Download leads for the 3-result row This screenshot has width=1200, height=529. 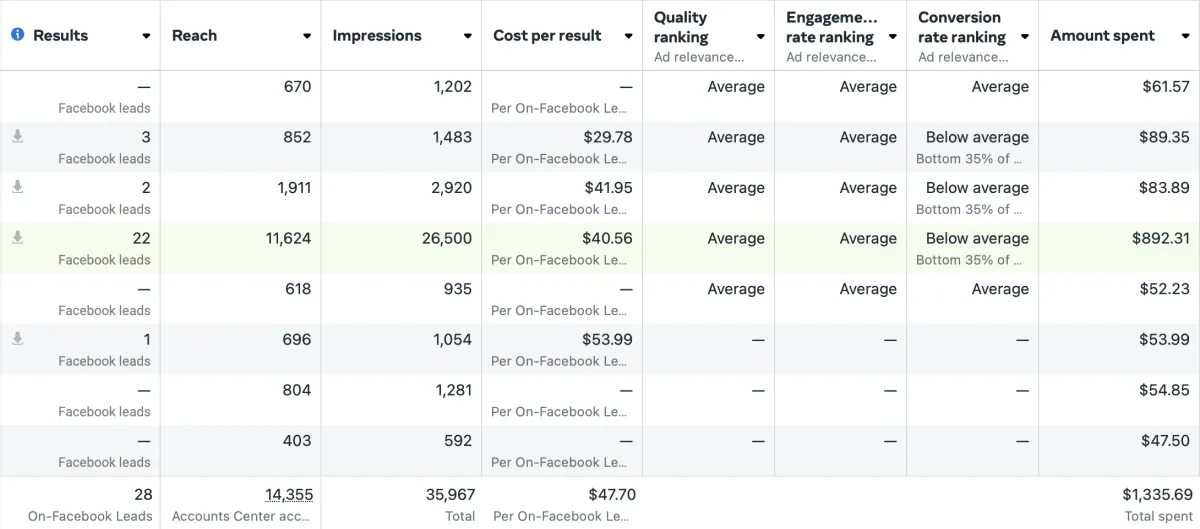[x=17, y=136]
